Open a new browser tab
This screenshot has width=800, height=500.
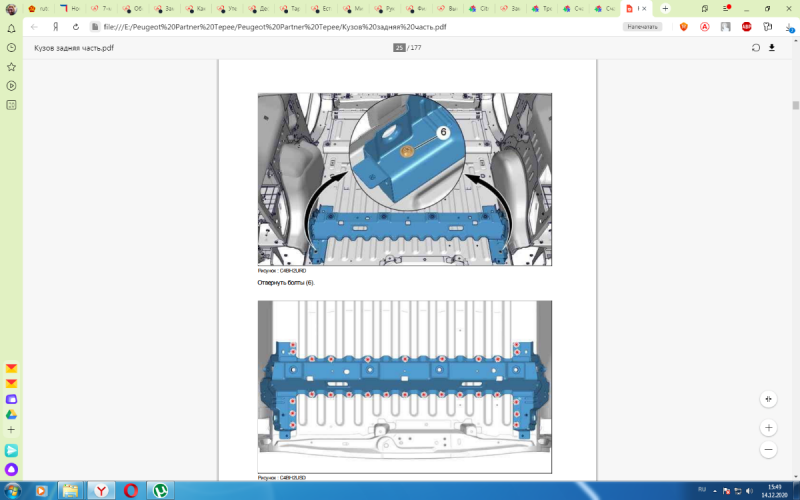click(665, 8)
